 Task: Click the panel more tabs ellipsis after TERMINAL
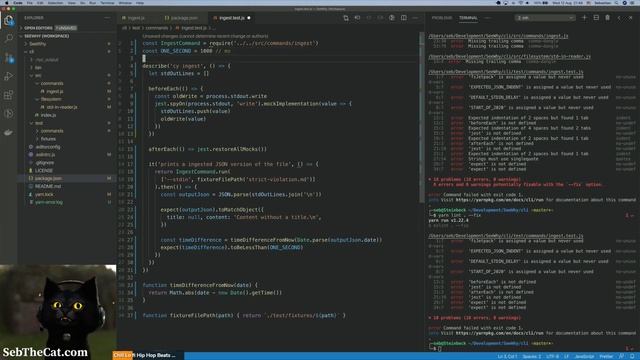[x=488, y=18]
